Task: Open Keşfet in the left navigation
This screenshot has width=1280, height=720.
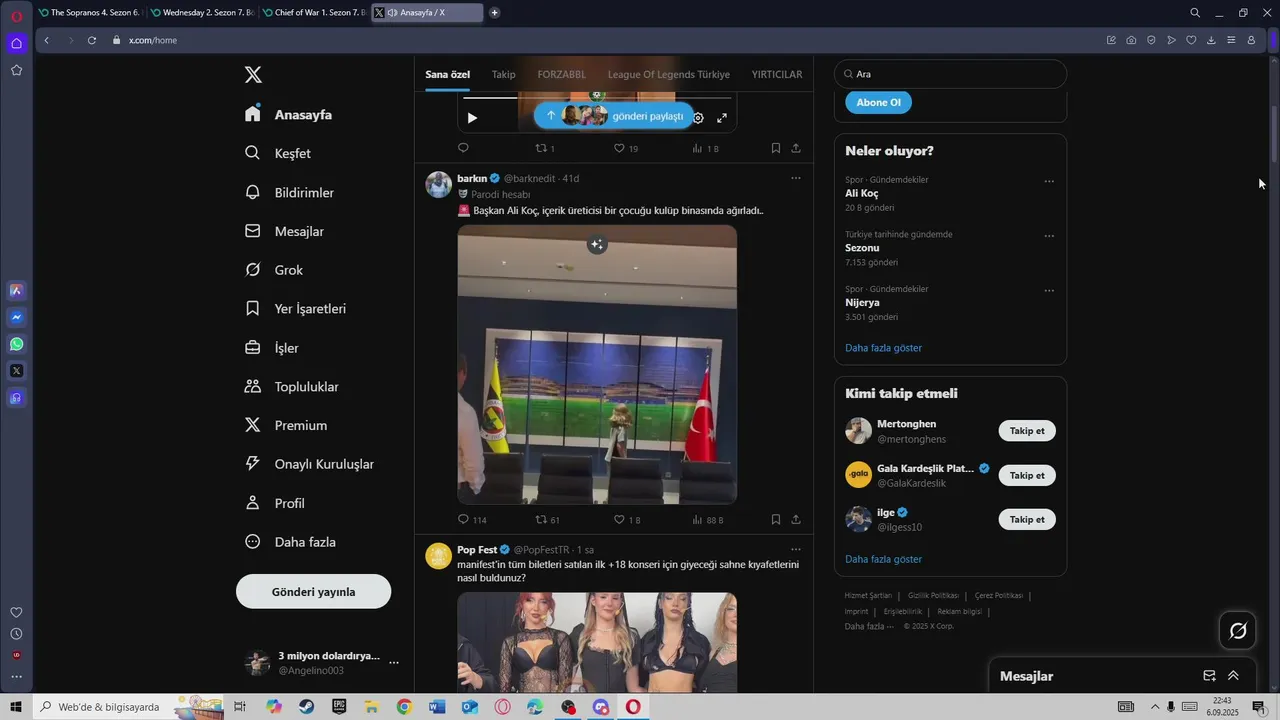Action: [278, 153]
